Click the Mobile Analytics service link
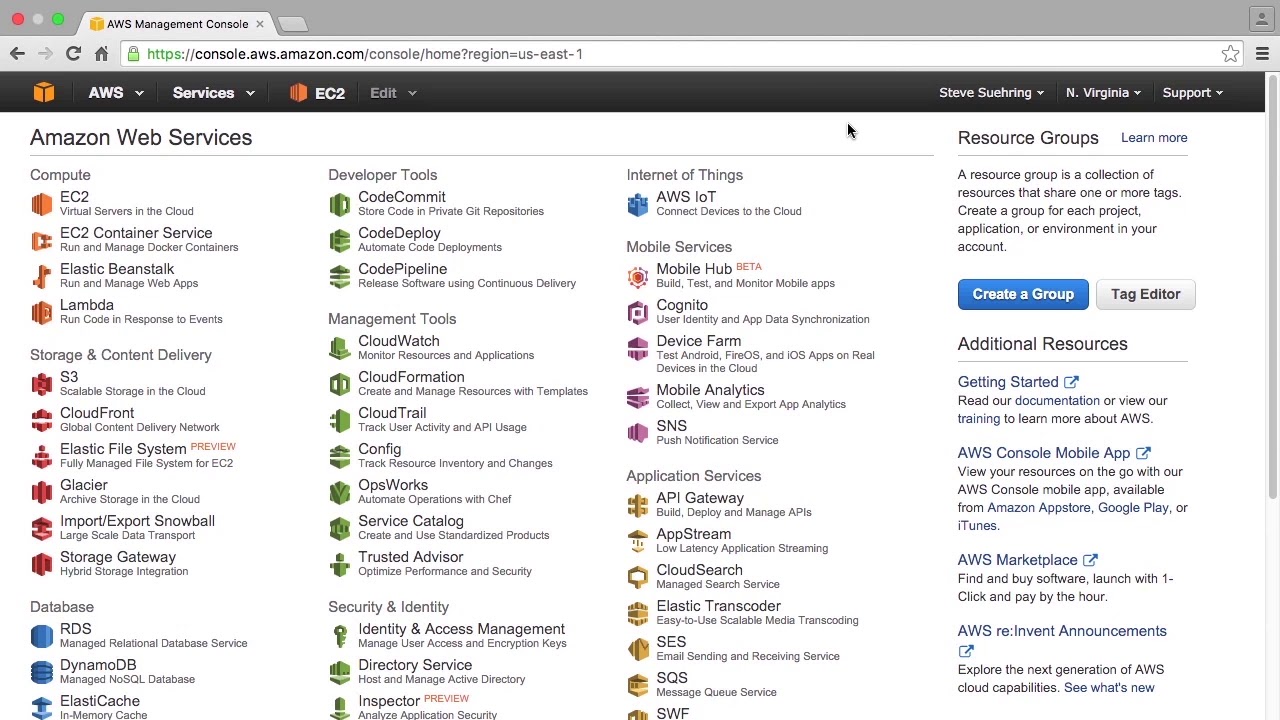 (710, 390)
